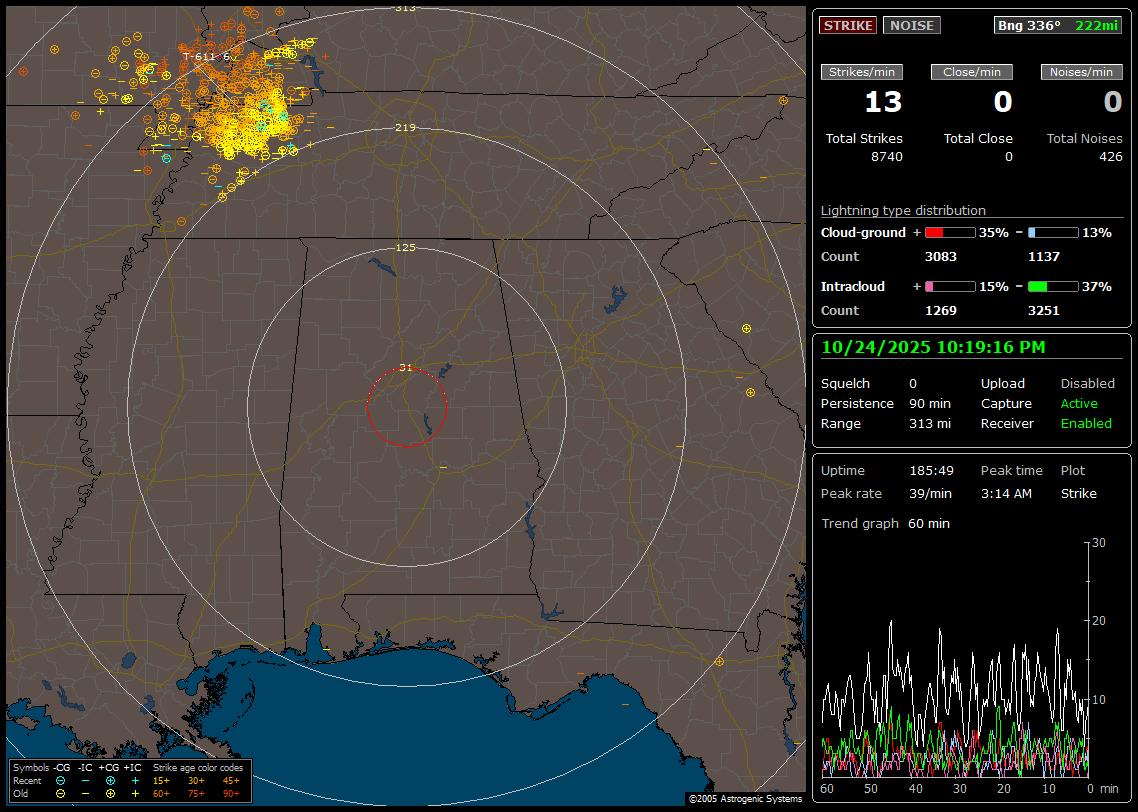Click the green negative intracloud percentage bar
The width and height of the screenshot is (1138, 812).
pos(1053,287)
